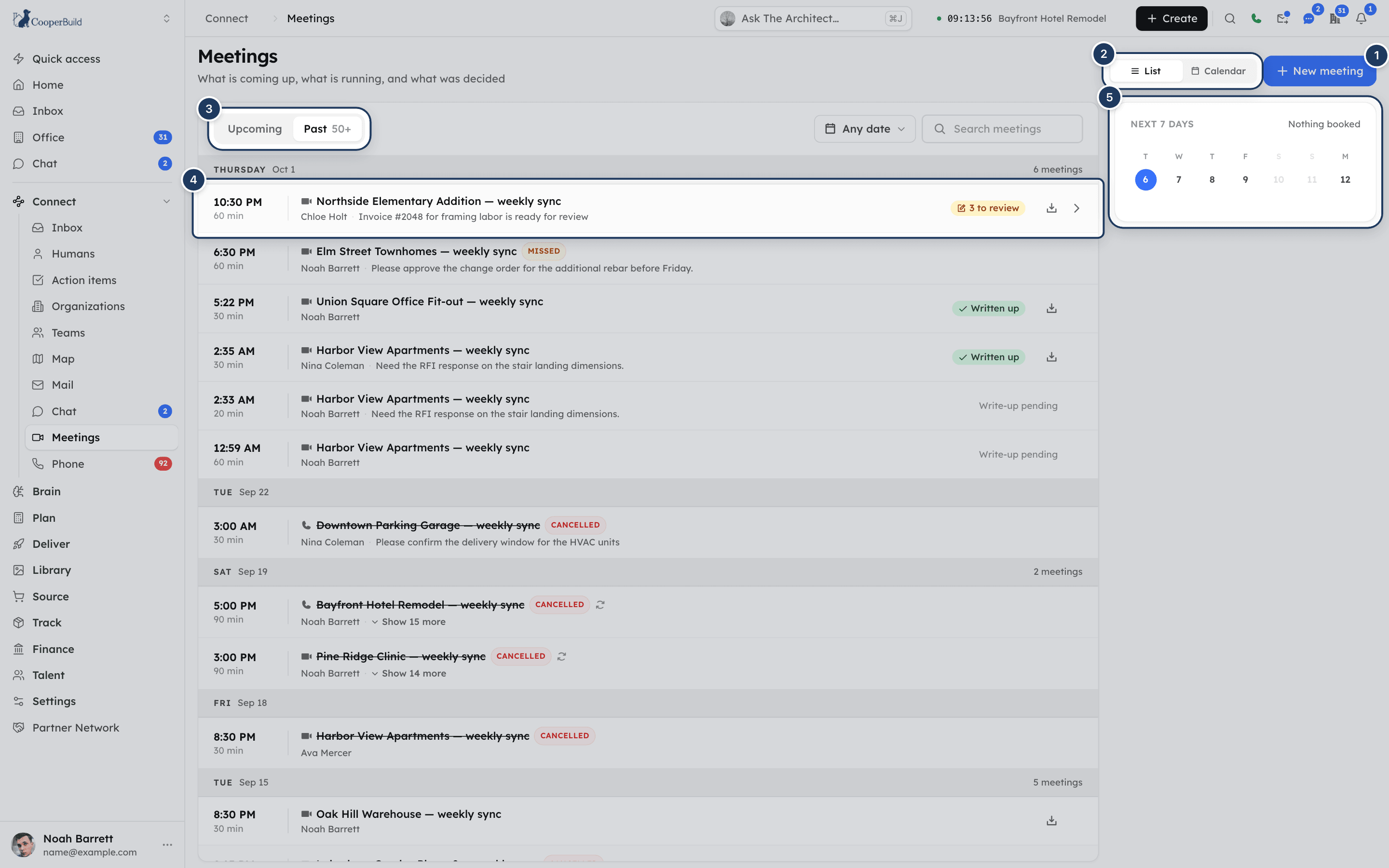The height and width of the screenshot is (868, 1389).
Task: Open the green phone call icon
Action: coord(1256,18)
